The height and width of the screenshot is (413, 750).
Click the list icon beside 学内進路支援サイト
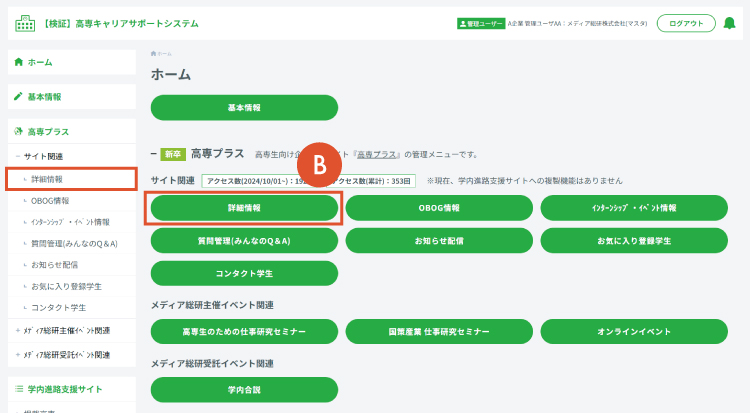19,389
